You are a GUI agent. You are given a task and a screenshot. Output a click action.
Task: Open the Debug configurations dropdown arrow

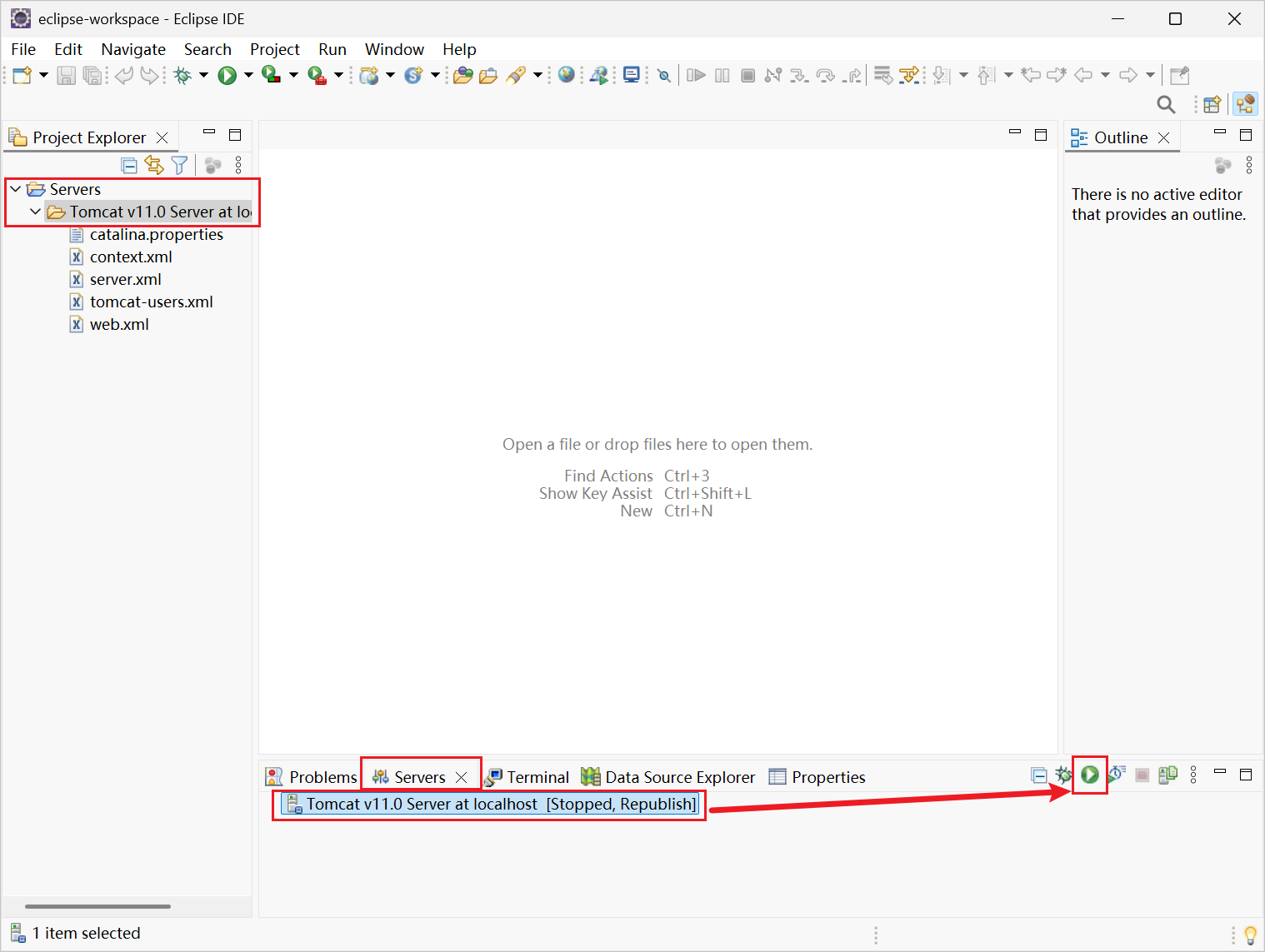point(203,76)
